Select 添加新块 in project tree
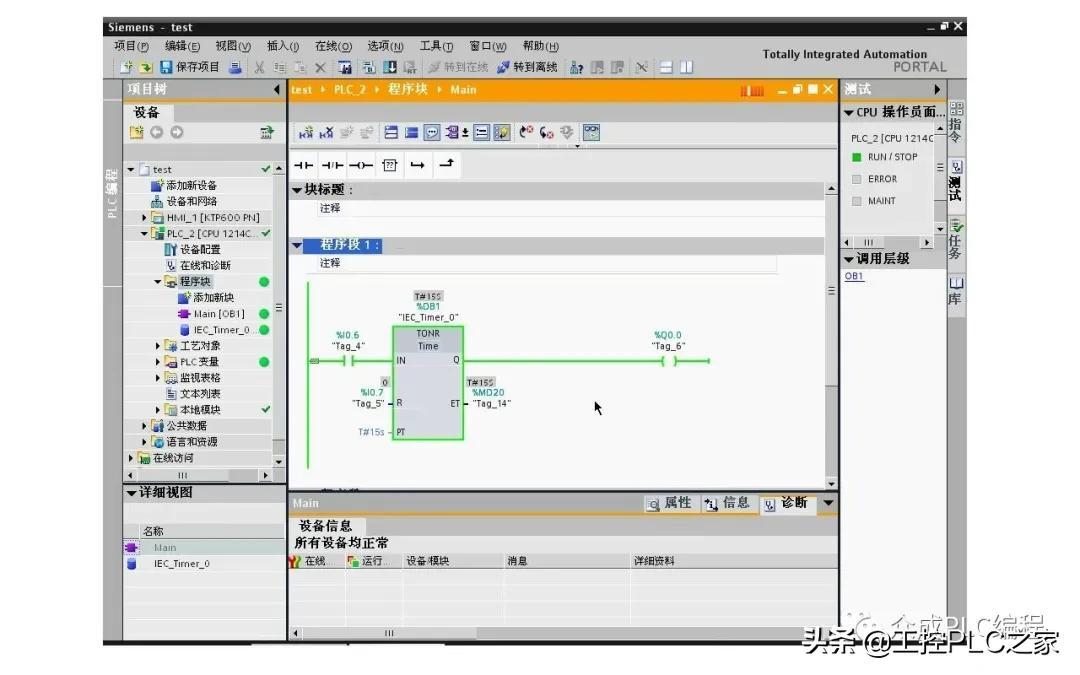This screenshot has width=1080, height=675. pyautogui.click(x=213, y=298)
